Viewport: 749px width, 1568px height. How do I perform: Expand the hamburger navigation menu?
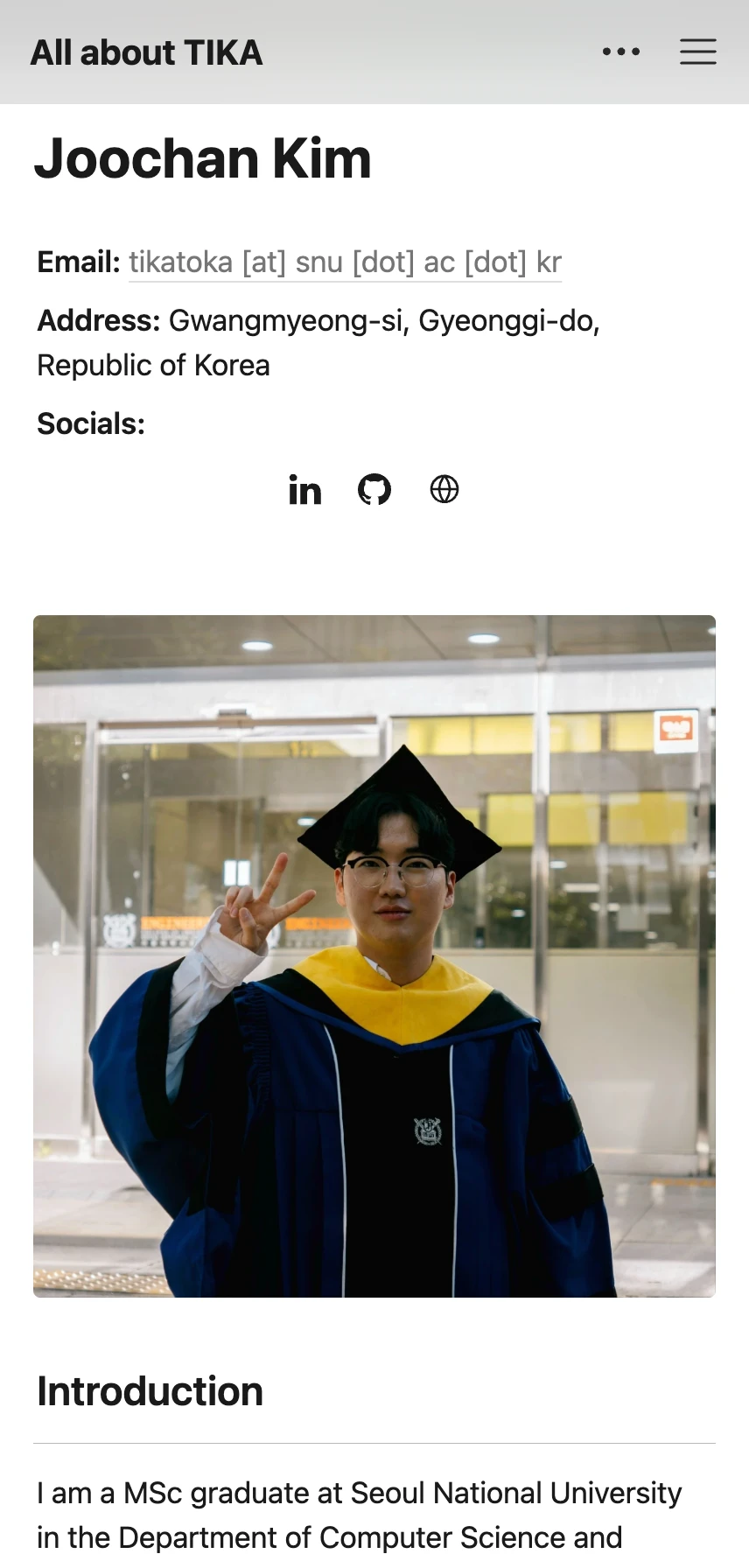click(698, 52)
